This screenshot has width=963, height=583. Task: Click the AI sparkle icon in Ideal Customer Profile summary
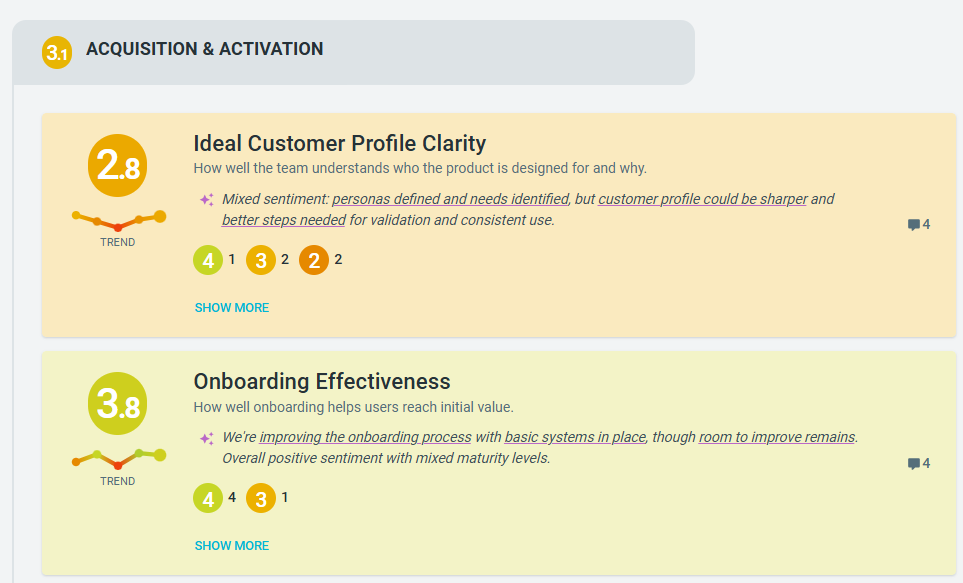coord(206,200)
